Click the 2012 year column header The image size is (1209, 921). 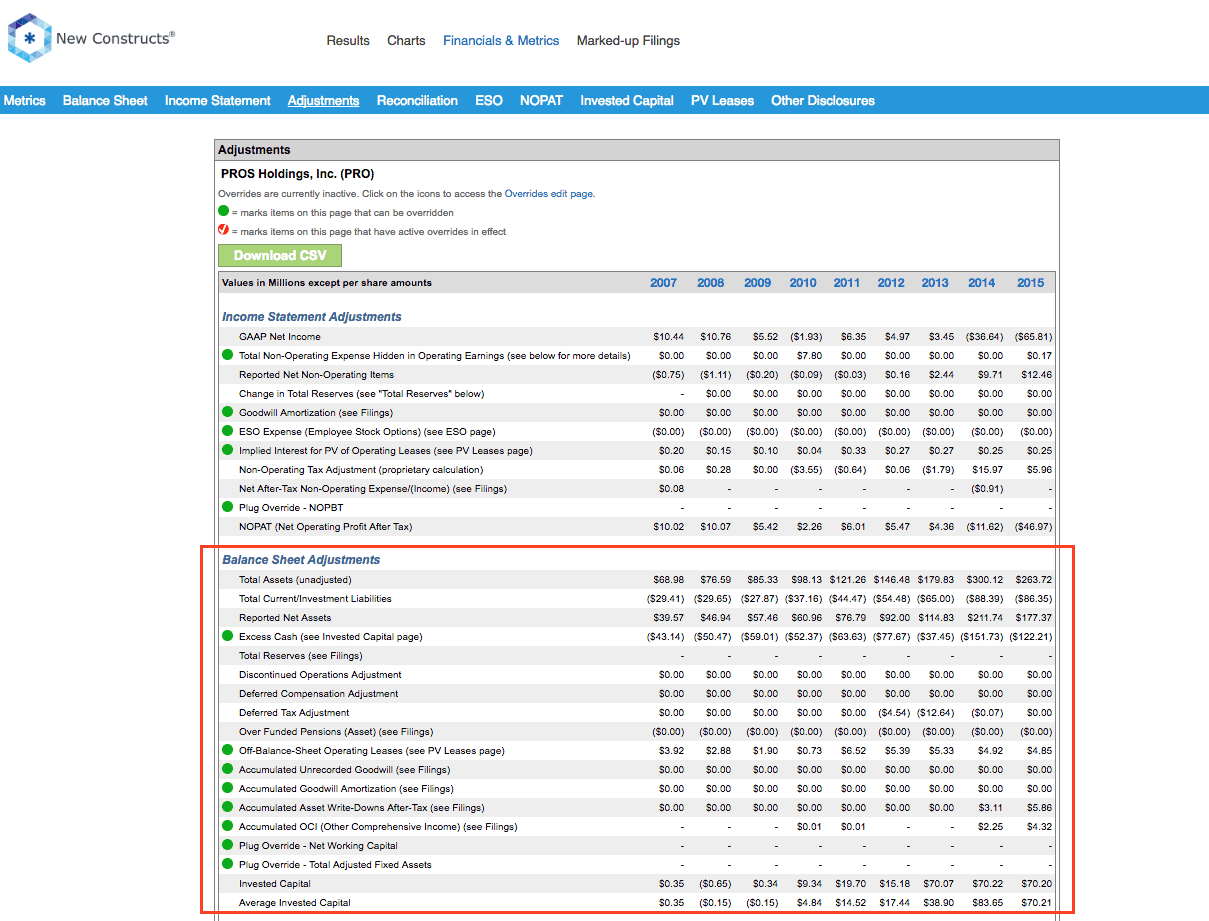pos(891,283)
